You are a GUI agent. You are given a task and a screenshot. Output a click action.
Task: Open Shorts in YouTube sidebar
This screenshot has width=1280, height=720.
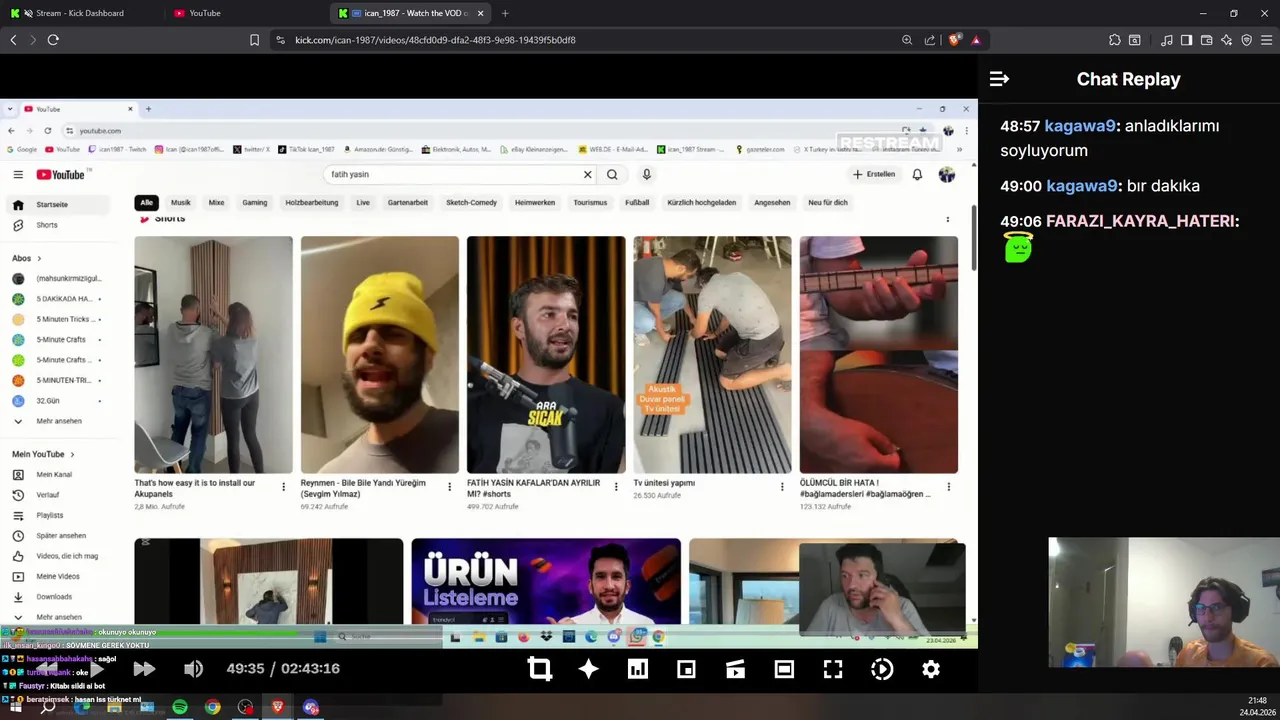click(x=47, y=225)
